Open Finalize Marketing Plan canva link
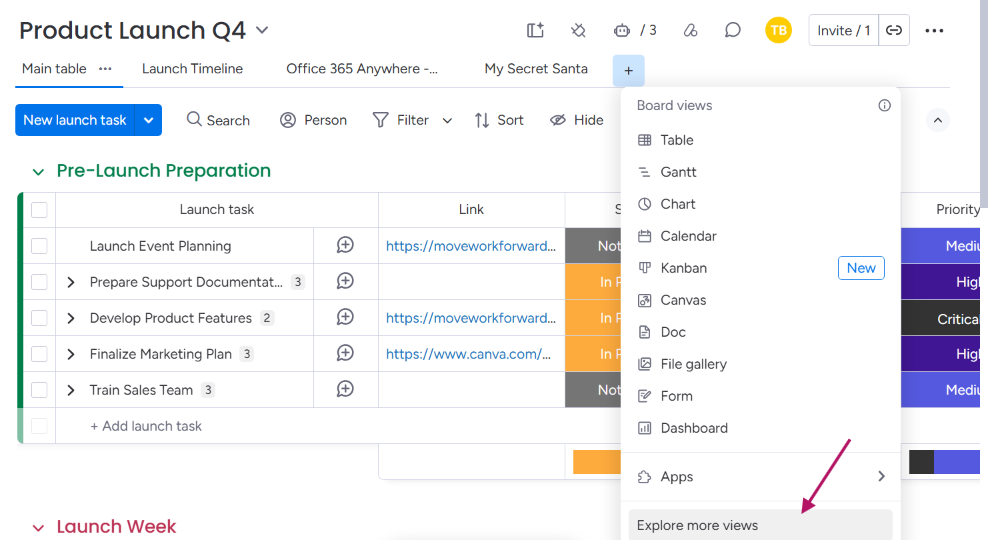 (x=468, y=354)
